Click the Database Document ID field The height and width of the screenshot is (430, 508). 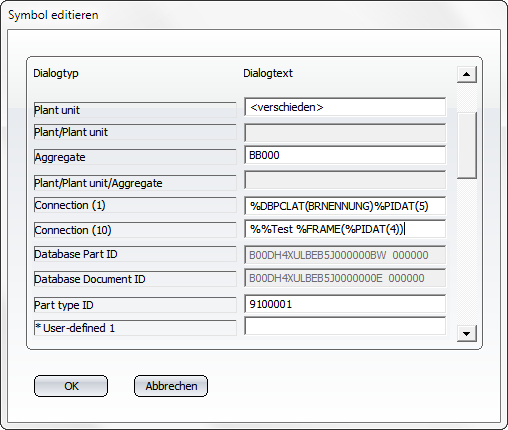345,278
